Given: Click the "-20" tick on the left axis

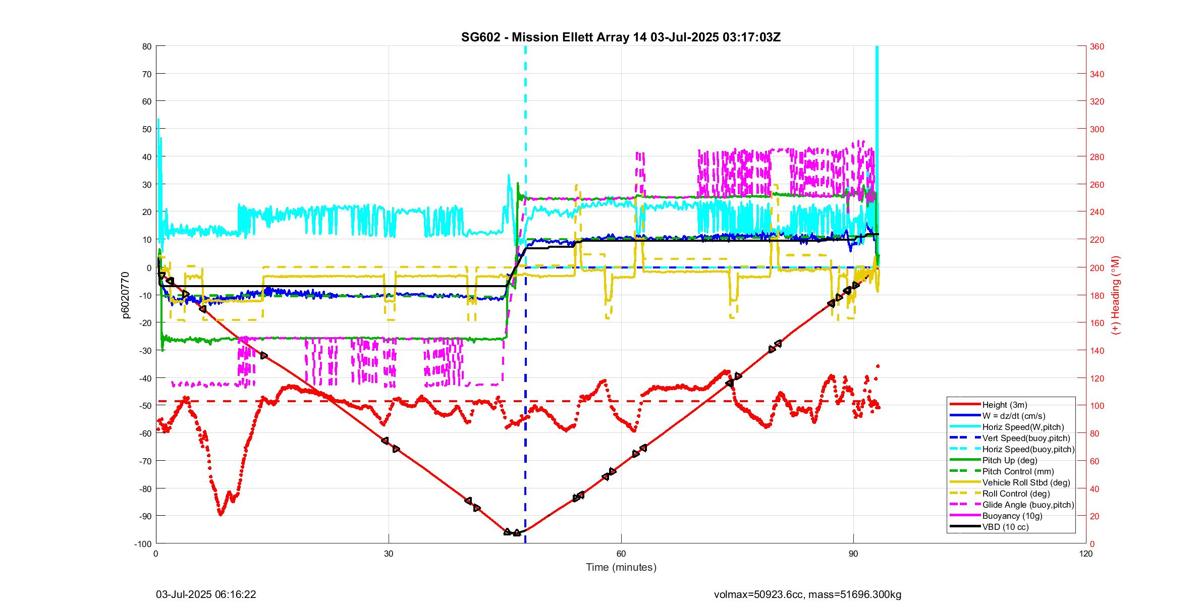Looking at the screenshot, I should pos(143,323).
